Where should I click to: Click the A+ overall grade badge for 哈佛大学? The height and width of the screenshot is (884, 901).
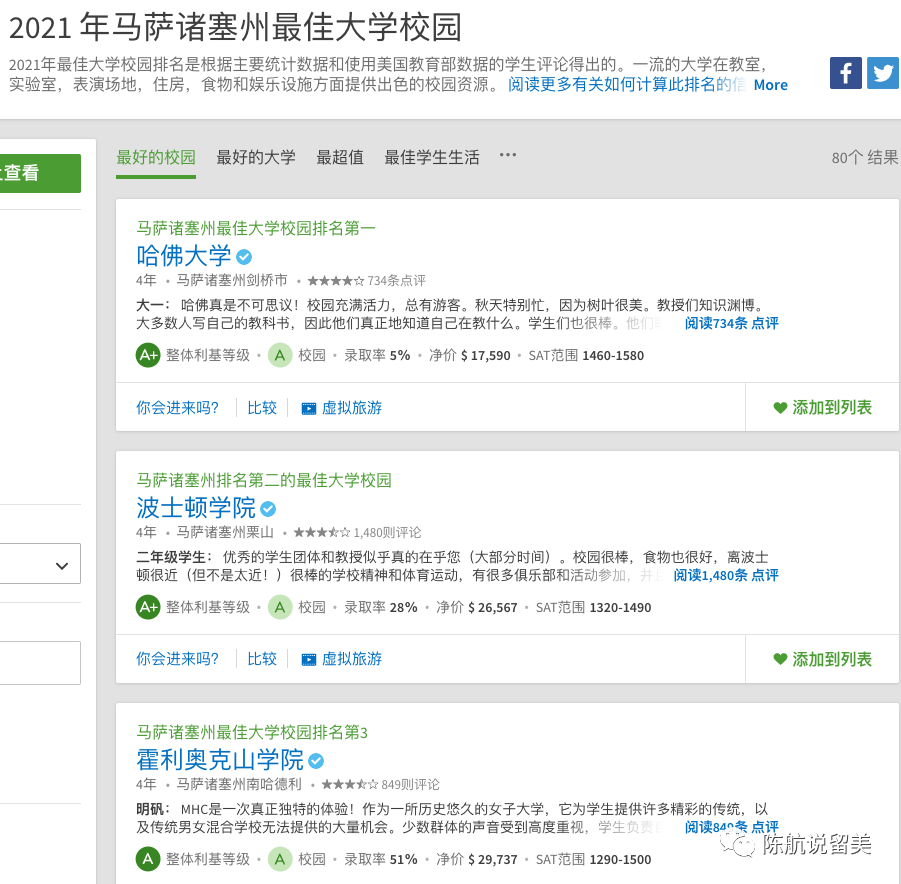point(148,355)
